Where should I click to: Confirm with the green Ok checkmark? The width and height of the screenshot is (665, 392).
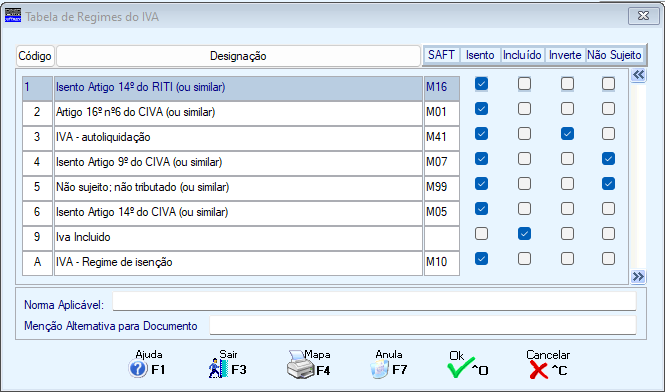(x=461, y=367)
